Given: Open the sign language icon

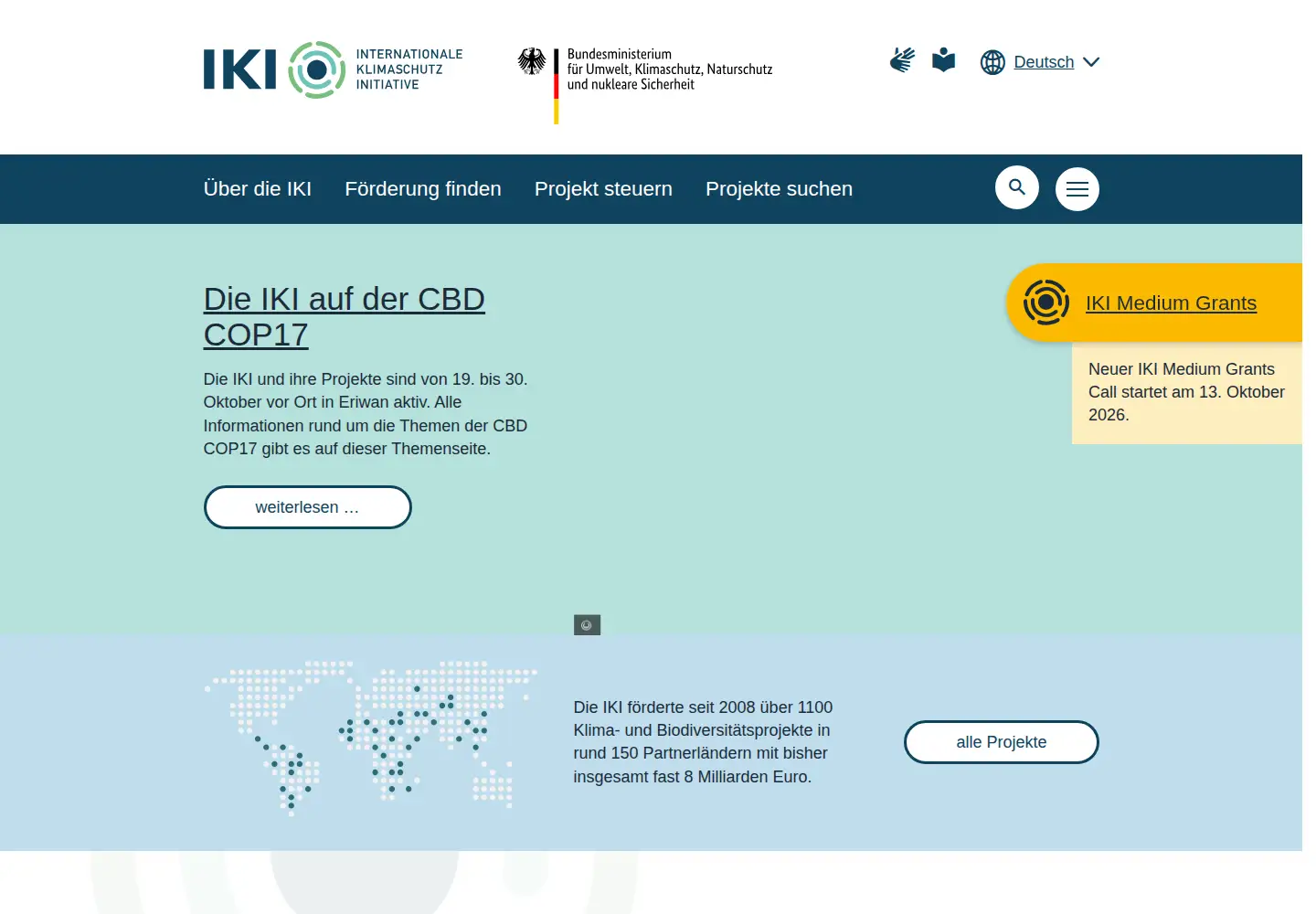Looking at the screenshot, I should click(x=902, y=60).
